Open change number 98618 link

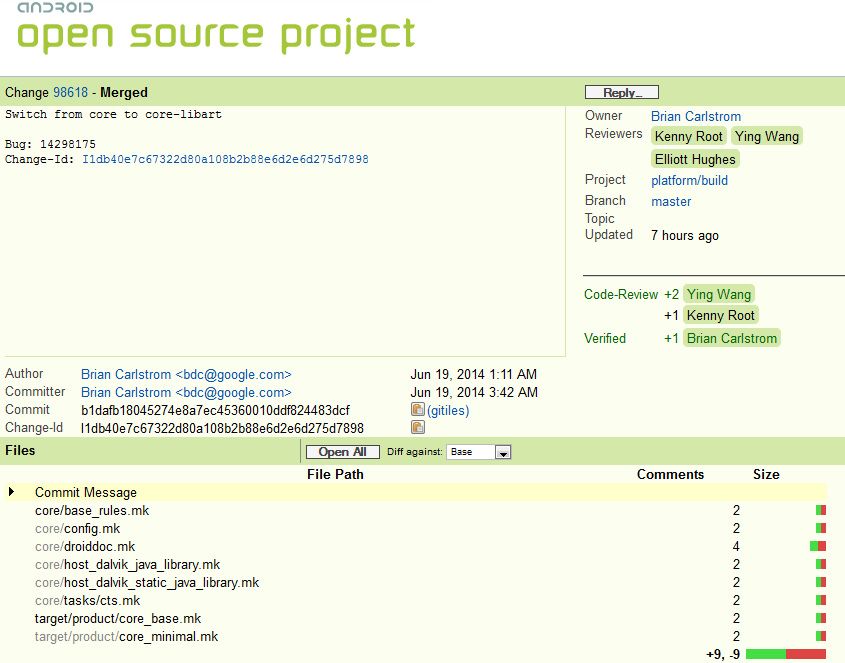pyautogui.click(x=71, y=92)
